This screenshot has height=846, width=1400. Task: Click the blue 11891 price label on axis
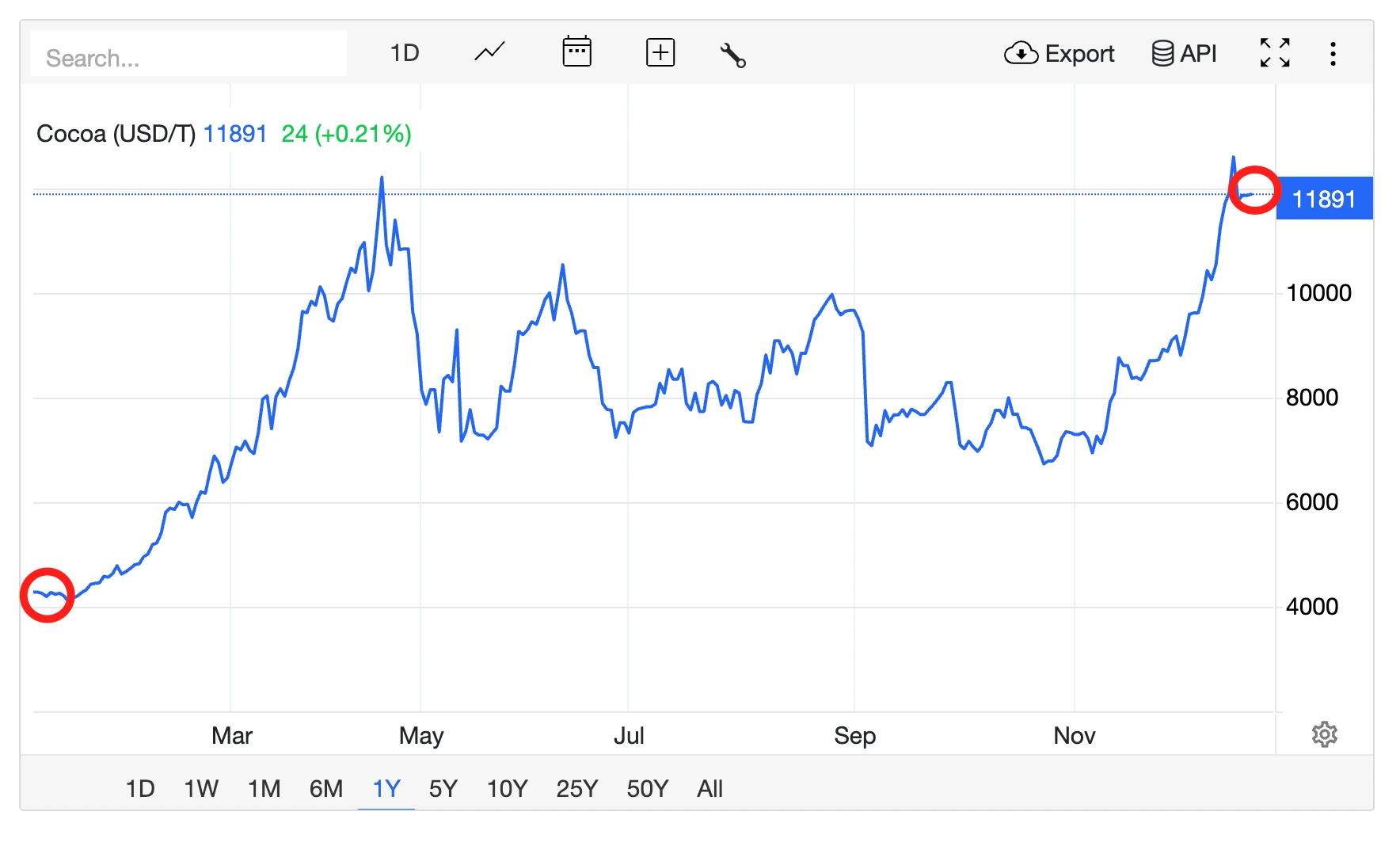coord(1324,199)
